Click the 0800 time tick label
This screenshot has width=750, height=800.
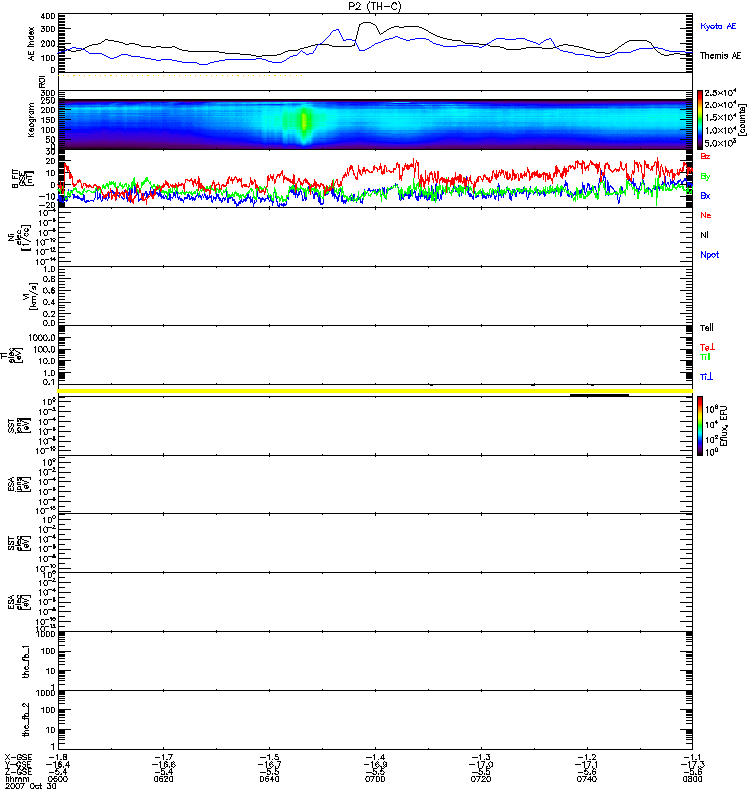692,779
